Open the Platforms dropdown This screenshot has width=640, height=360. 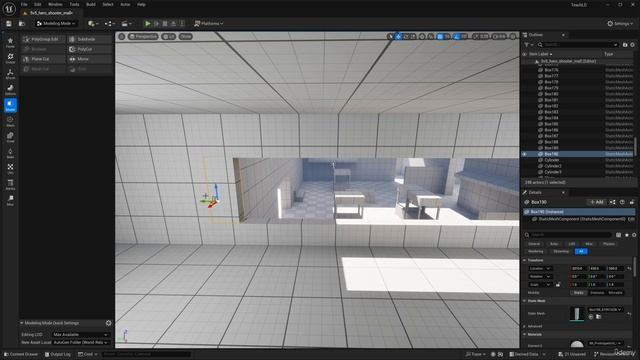tap(209, 24)
